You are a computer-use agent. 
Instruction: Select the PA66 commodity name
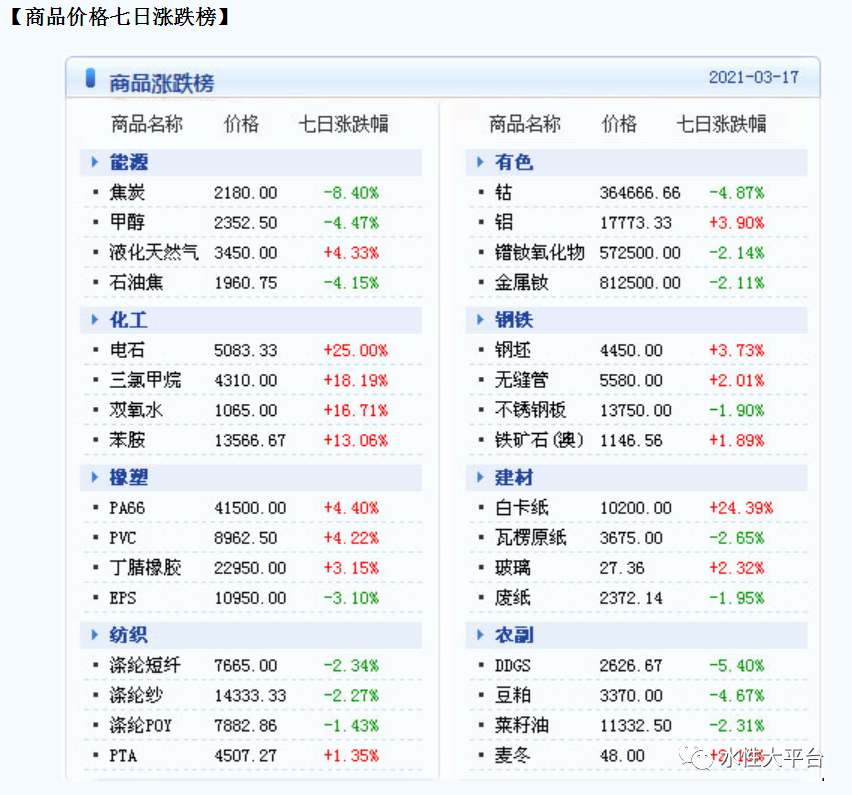127,508
